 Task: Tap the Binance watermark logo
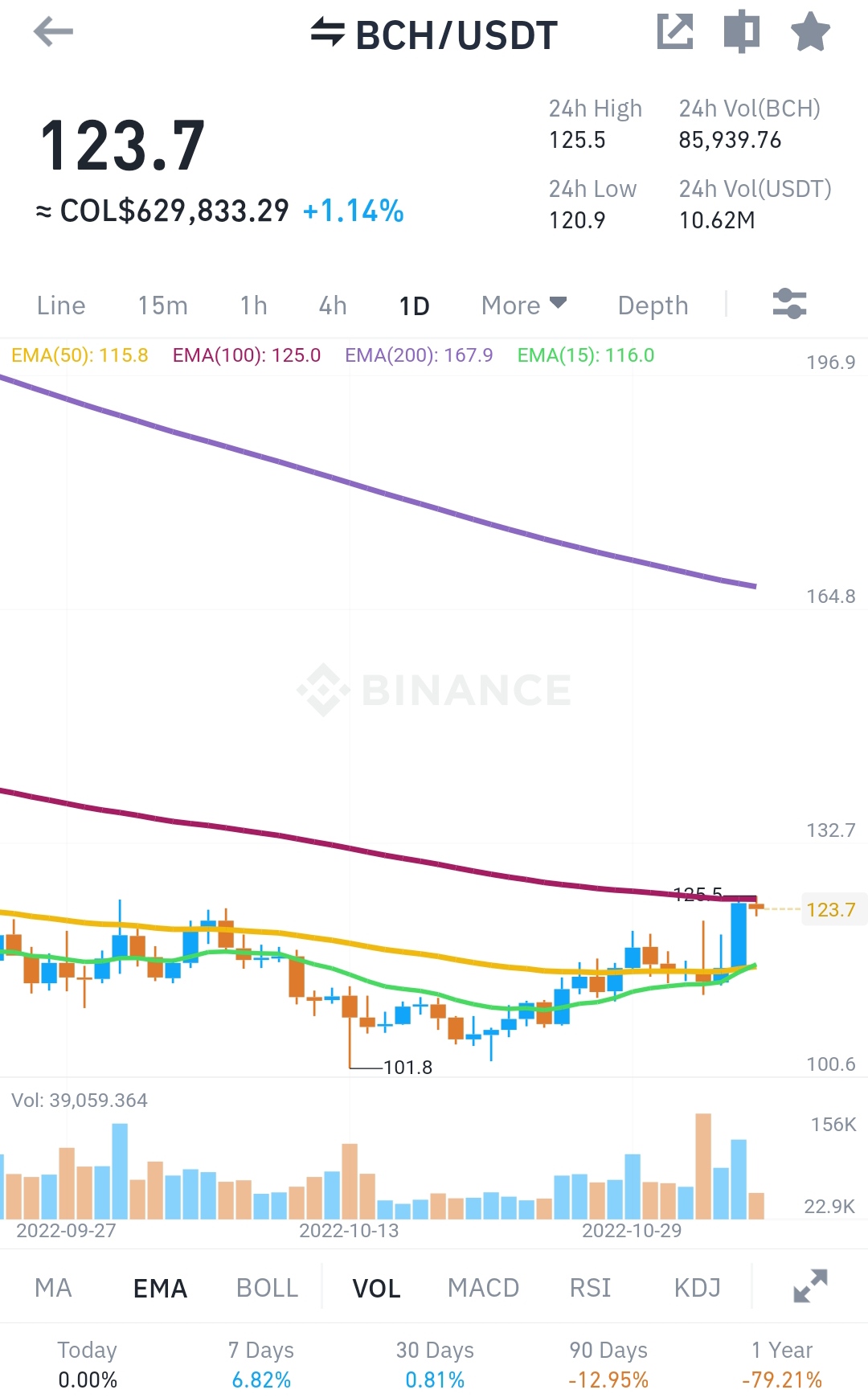pos(434,690)
